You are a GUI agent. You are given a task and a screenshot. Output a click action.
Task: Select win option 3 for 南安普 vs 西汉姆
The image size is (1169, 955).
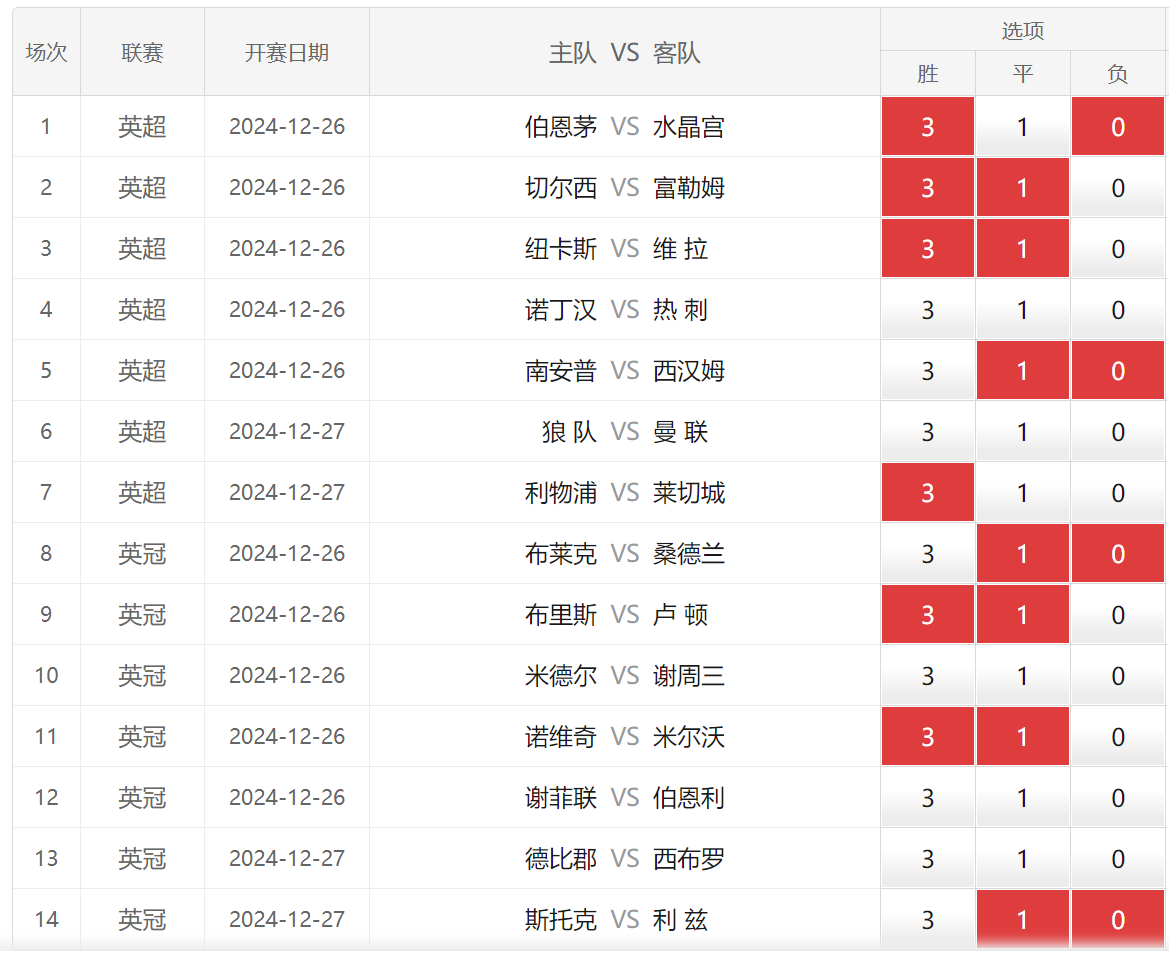927,371
